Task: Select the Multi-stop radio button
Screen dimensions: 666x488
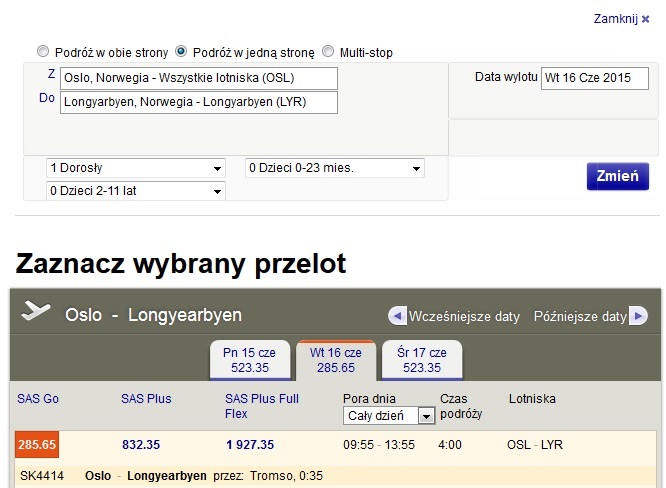Action: point(328,51)
